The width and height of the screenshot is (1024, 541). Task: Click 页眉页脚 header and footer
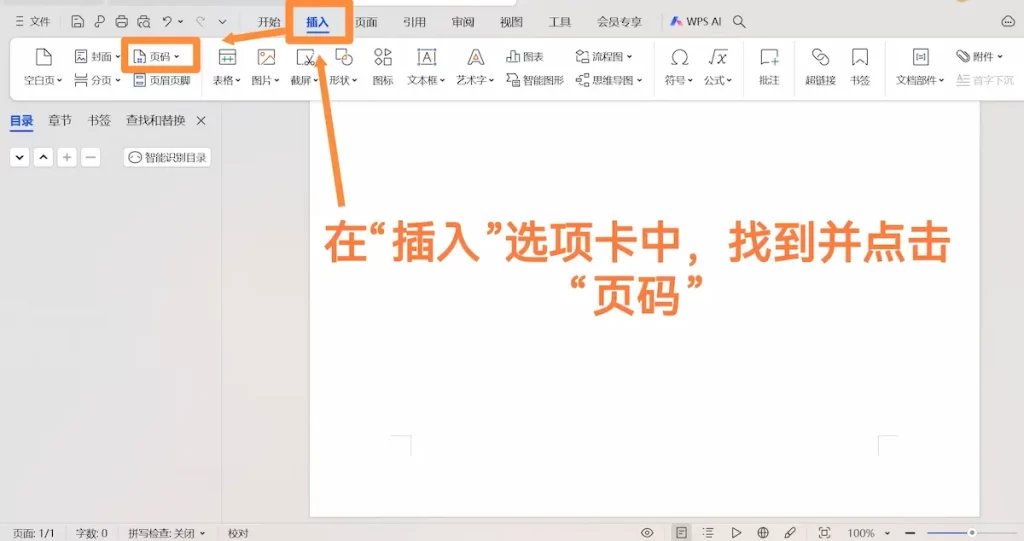tap(162, 80)
